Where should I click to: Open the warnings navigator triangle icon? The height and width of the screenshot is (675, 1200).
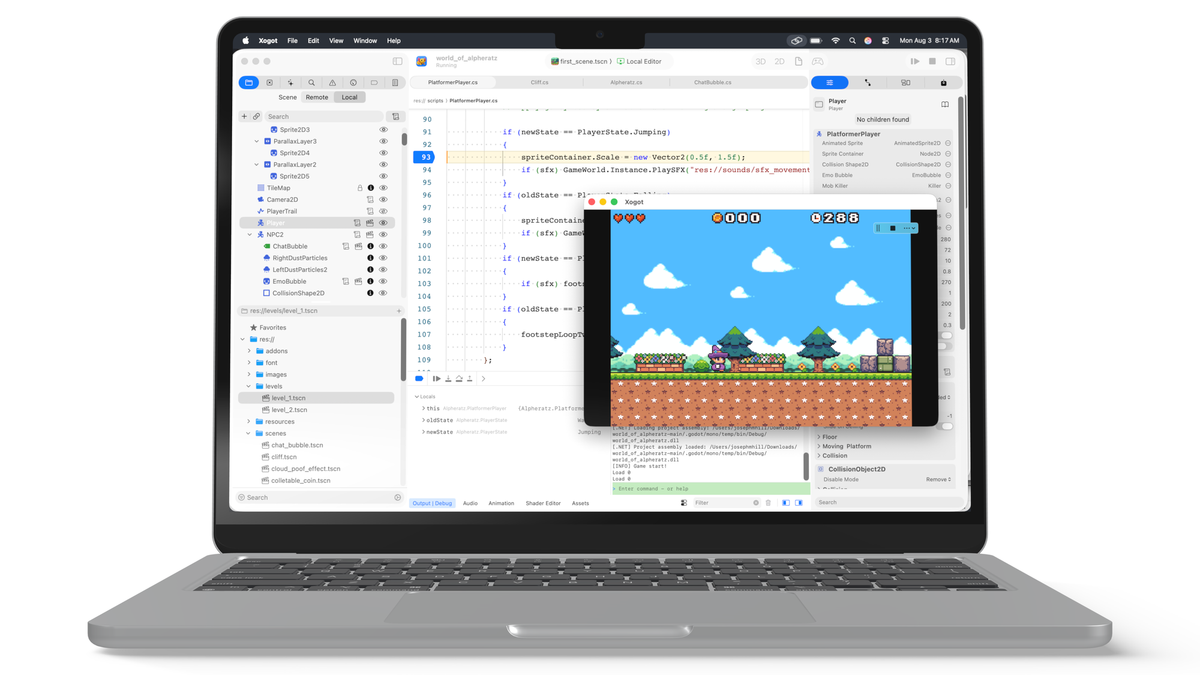pos(332,83)
